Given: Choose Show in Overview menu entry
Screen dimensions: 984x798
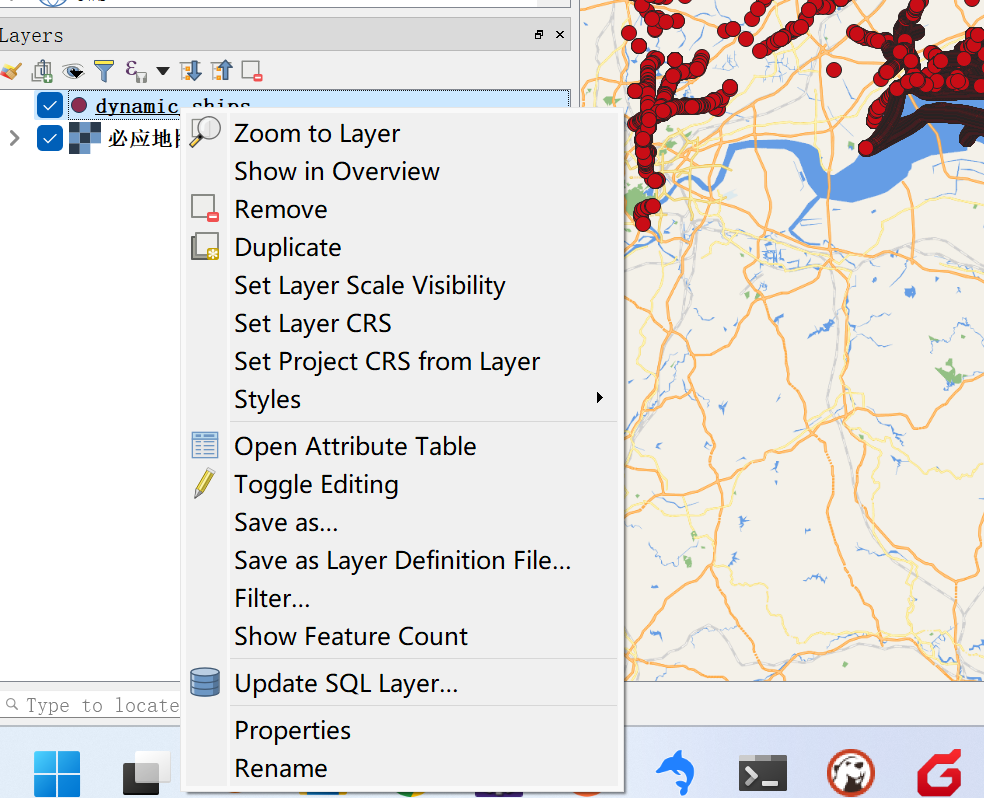Looking at the screenshot, I should point(402,171).
